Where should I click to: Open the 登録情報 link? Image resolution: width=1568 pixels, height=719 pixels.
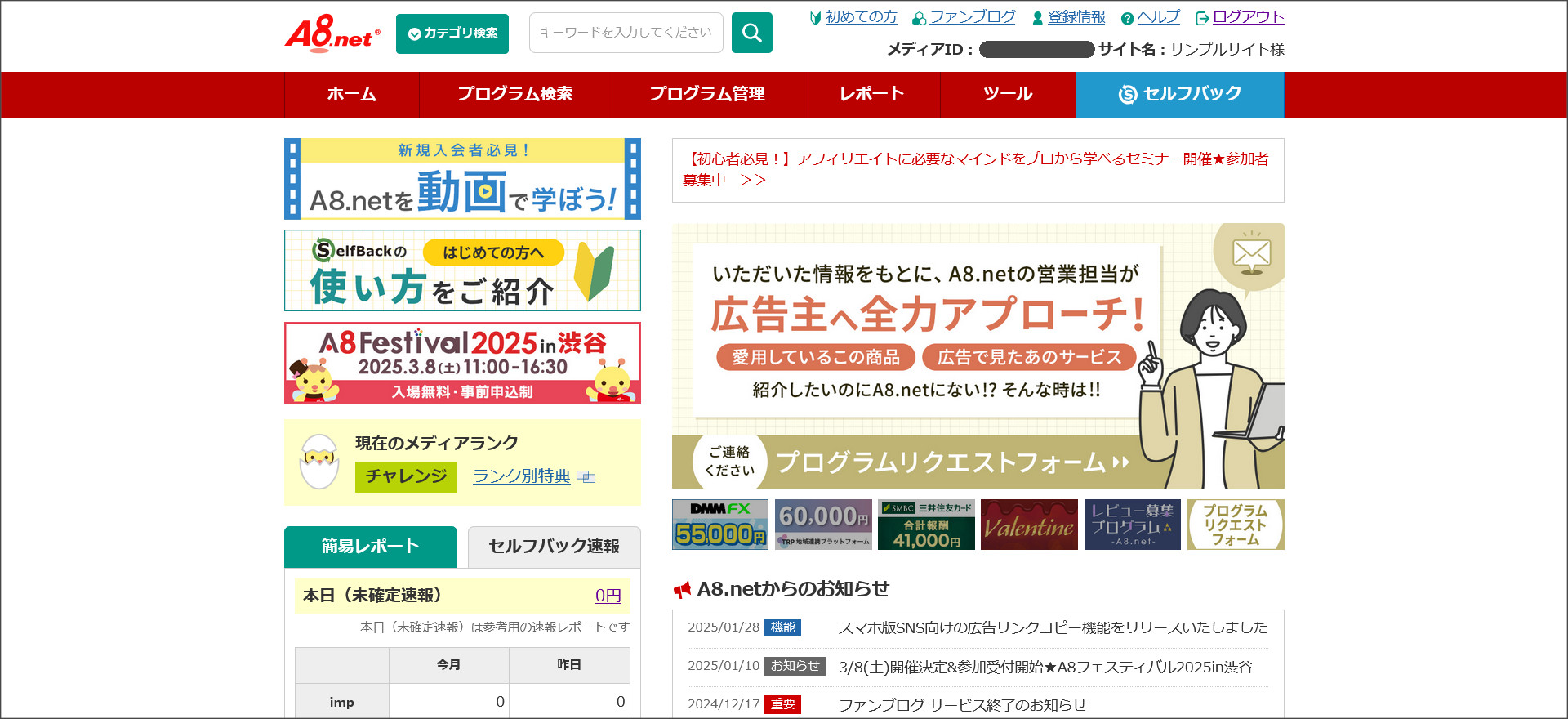1076,17
